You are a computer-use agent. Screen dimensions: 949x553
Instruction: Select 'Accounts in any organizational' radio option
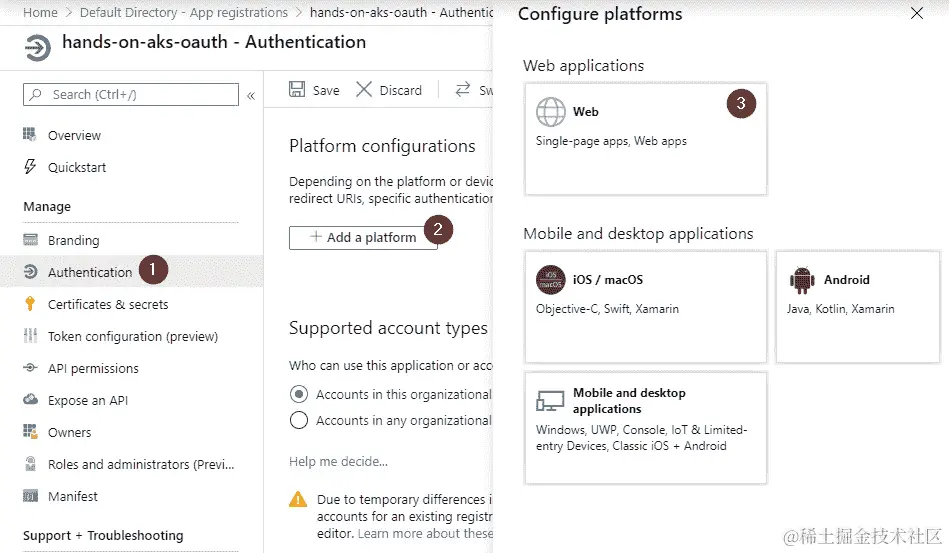(298, 420)
